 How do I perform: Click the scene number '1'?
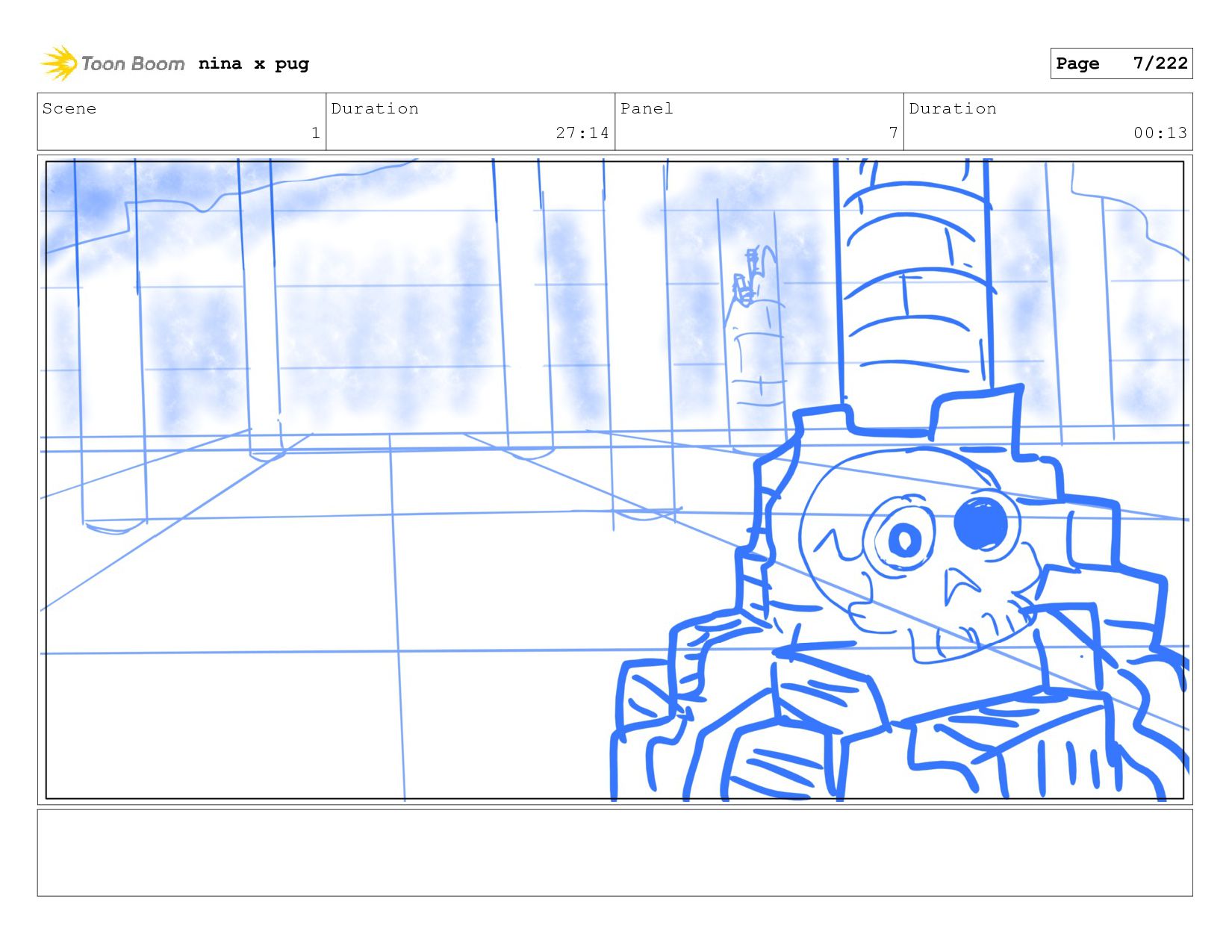(x=316, y=133)
